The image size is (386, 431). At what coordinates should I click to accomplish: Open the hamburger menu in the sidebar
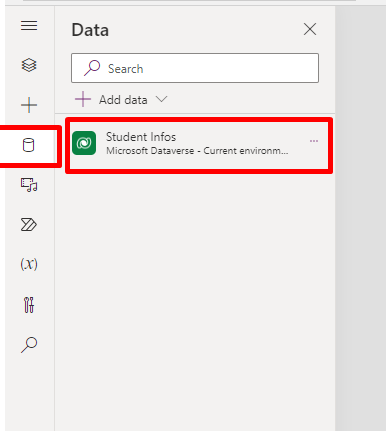click(x=29, y=26)
